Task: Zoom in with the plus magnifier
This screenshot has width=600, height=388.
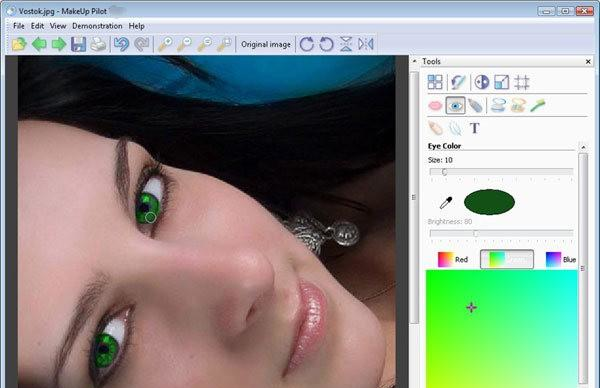Action: (165, 44)
